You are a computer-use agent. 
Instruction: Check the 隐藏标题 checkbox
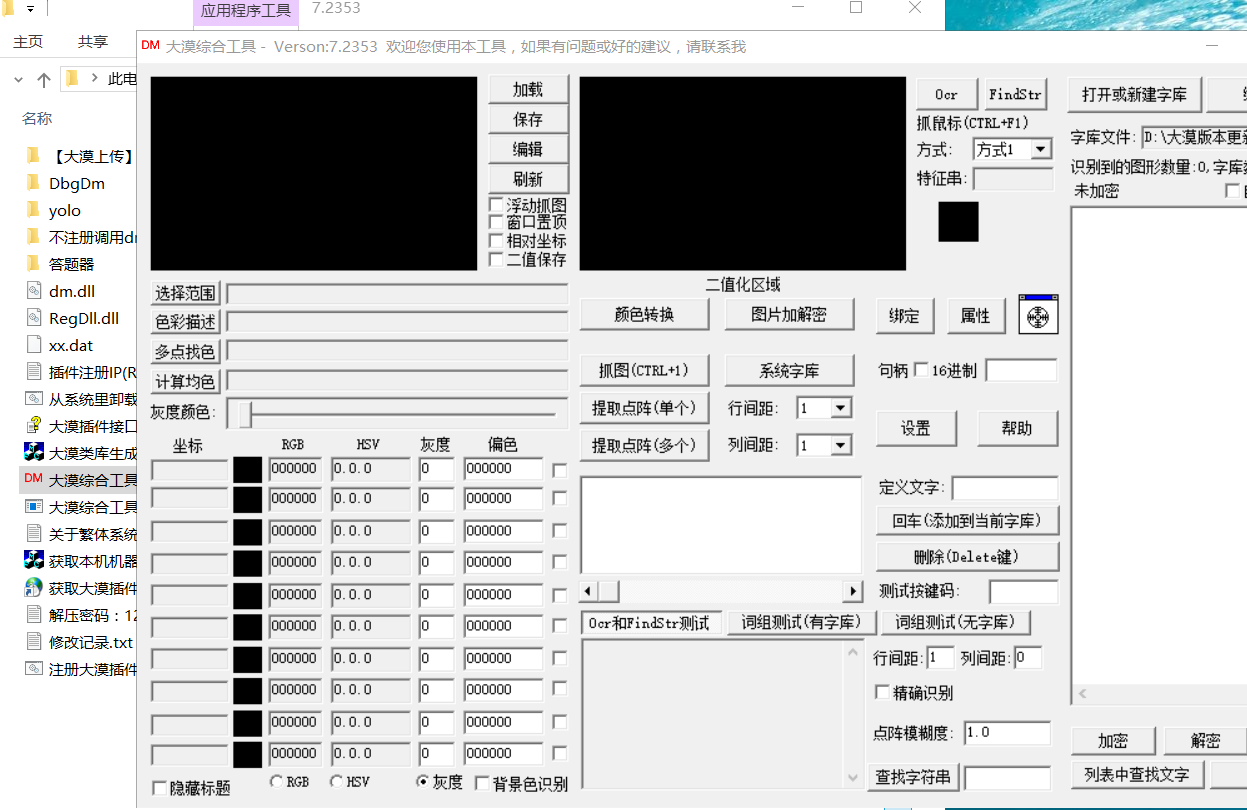click(x=159, y=788)
